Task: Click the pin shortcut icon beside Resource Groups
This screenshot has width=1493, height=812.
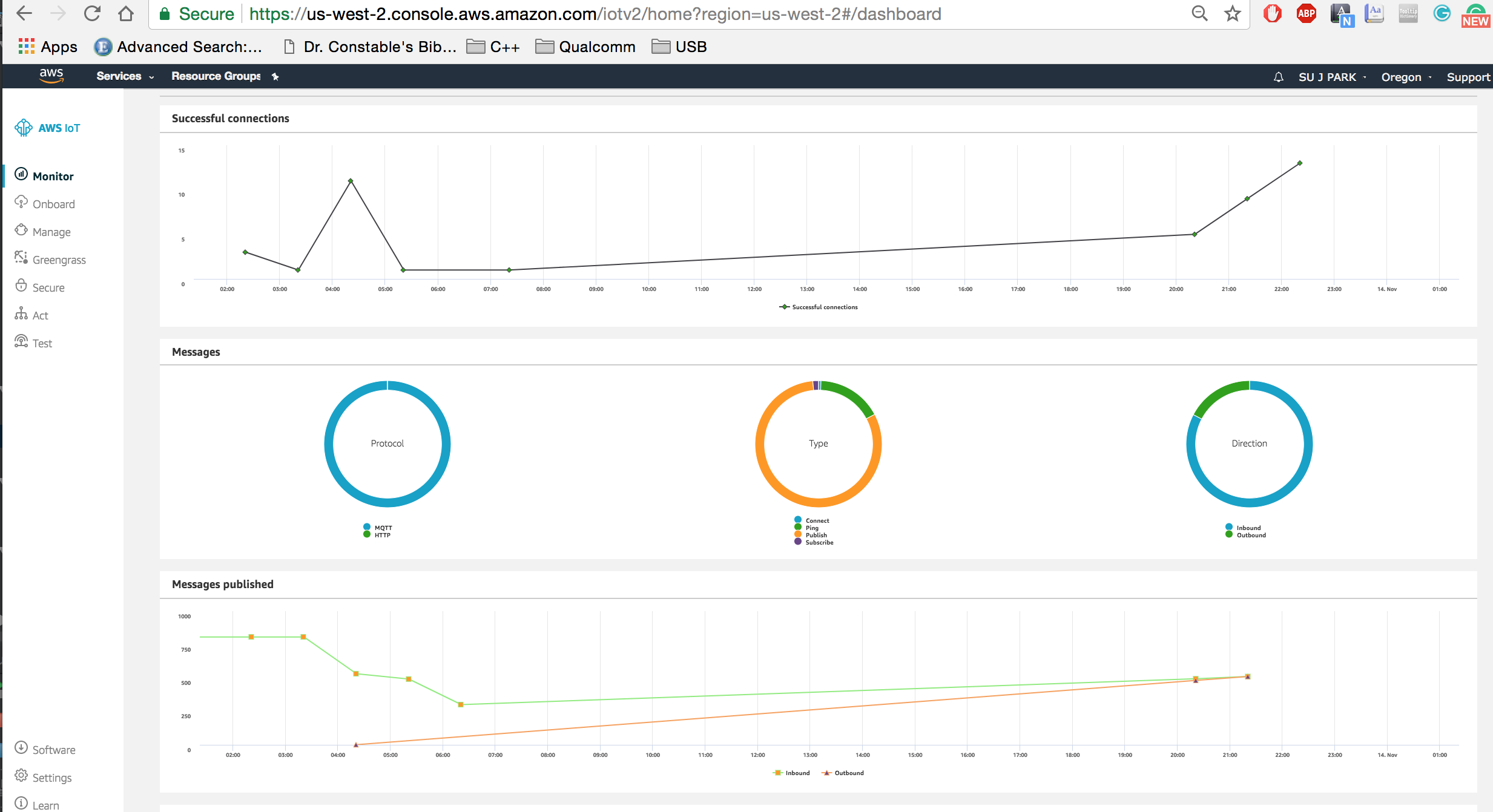Action: [275, 76]
